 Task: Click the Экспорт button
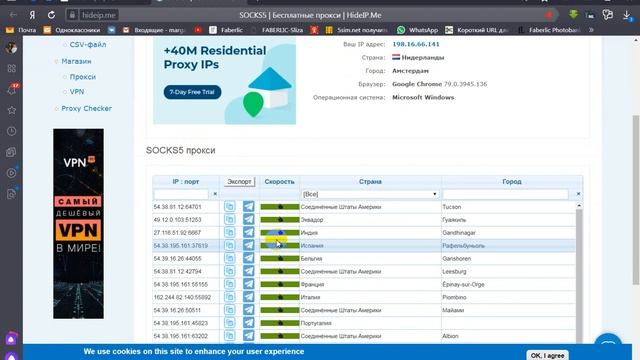(239, 182)
